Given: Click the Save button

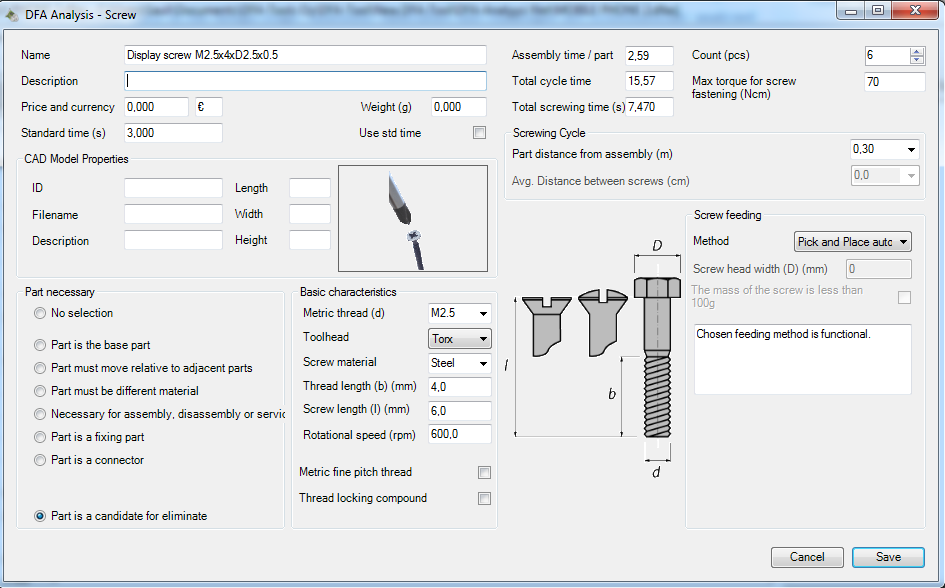Looking at the screenshot, I should (x=888, y=557).
